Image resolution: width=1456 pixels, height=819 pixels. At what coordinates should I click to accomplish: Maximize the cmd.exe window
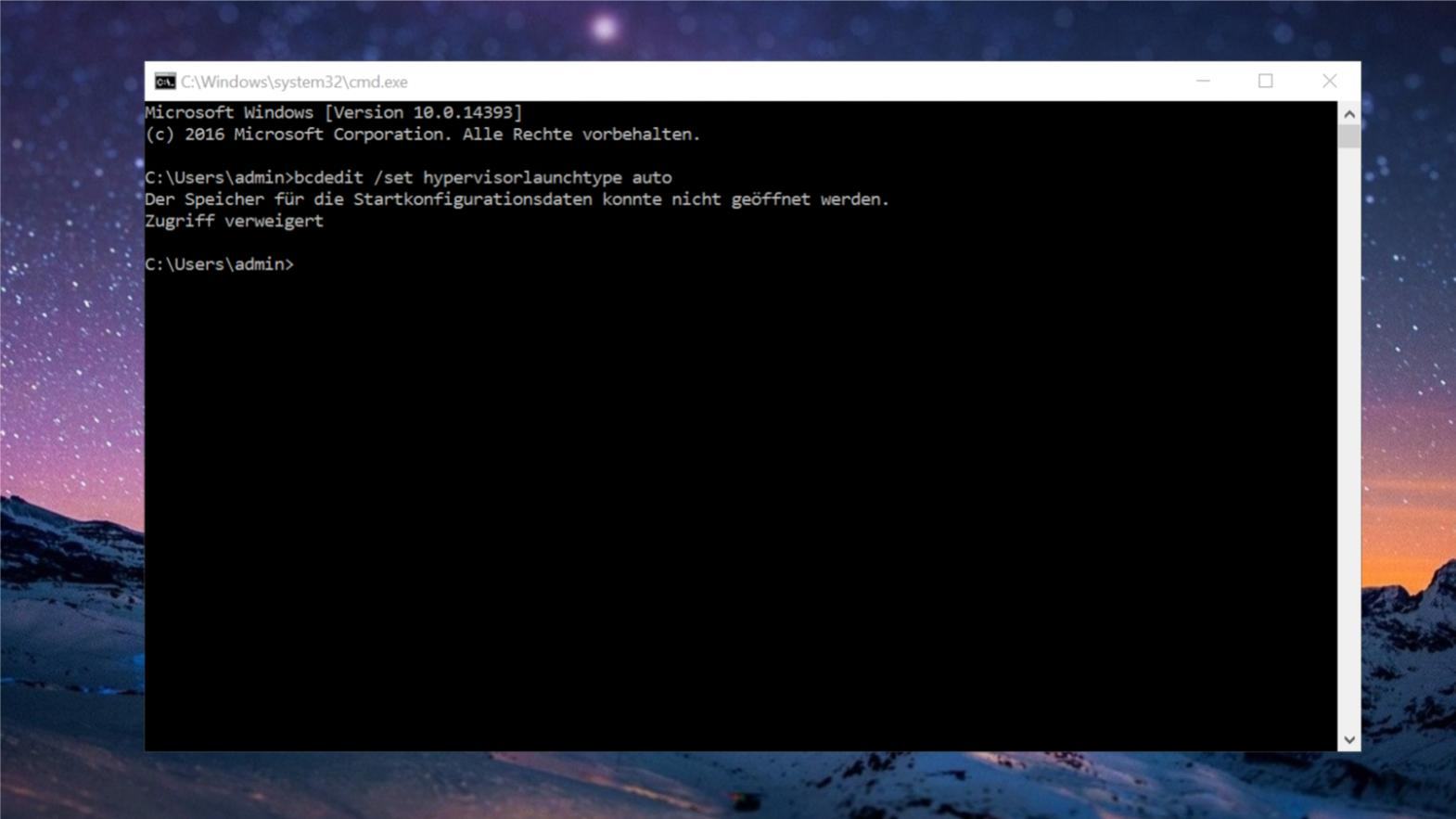click(1265, 82)
